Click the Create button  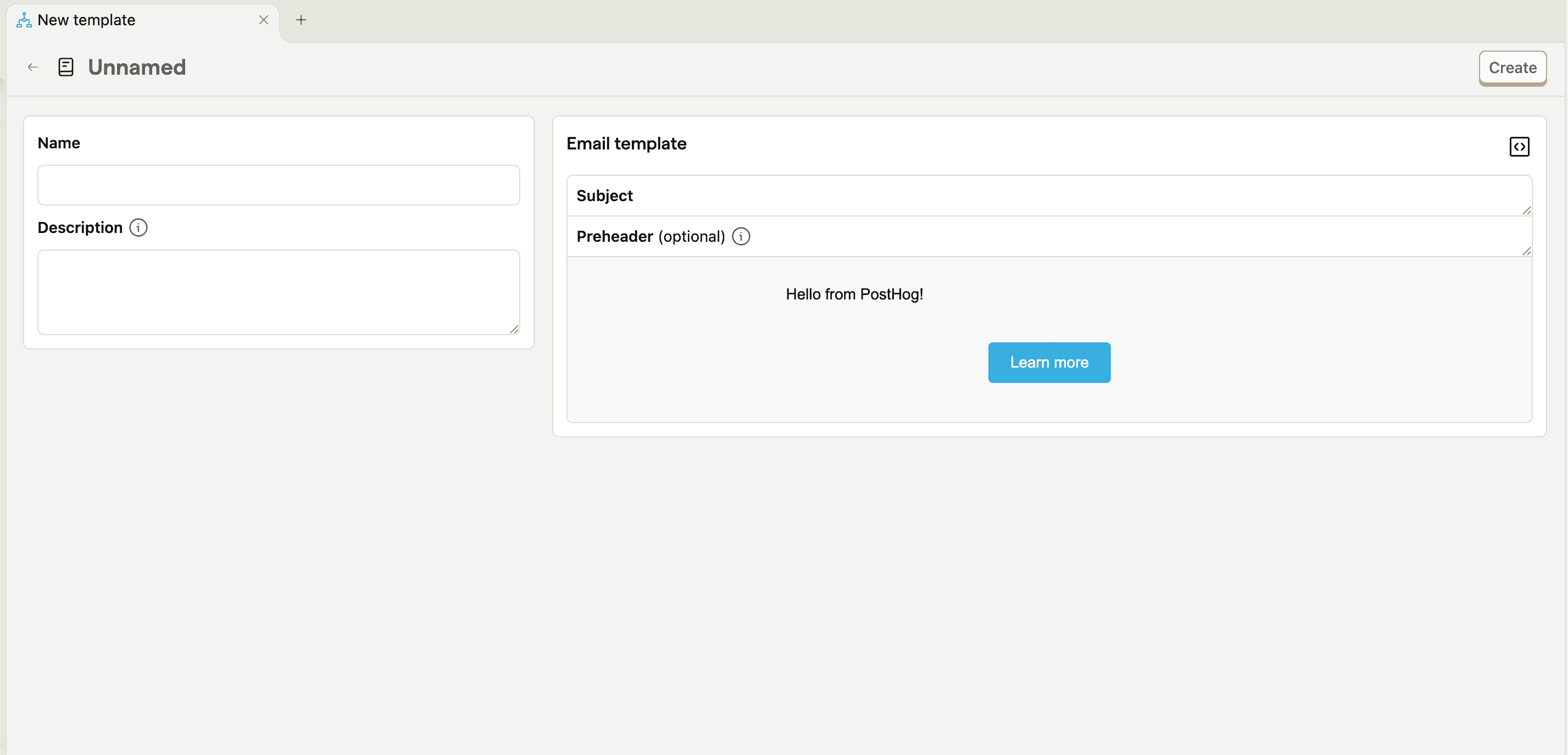[x=1513, y=68]
